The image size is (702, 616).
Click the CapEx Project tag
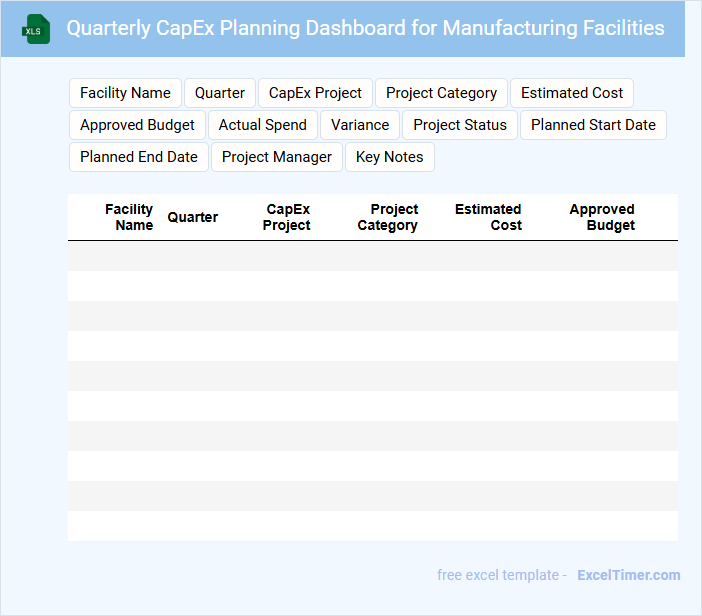tap(315, 93)
